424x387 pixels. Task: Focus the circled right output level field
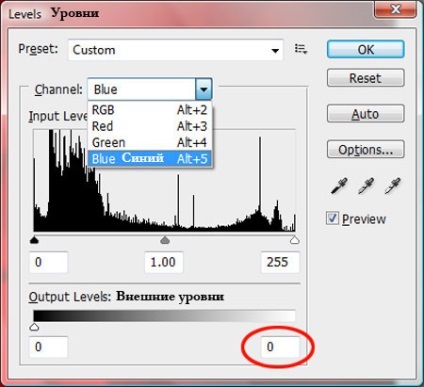280,347
